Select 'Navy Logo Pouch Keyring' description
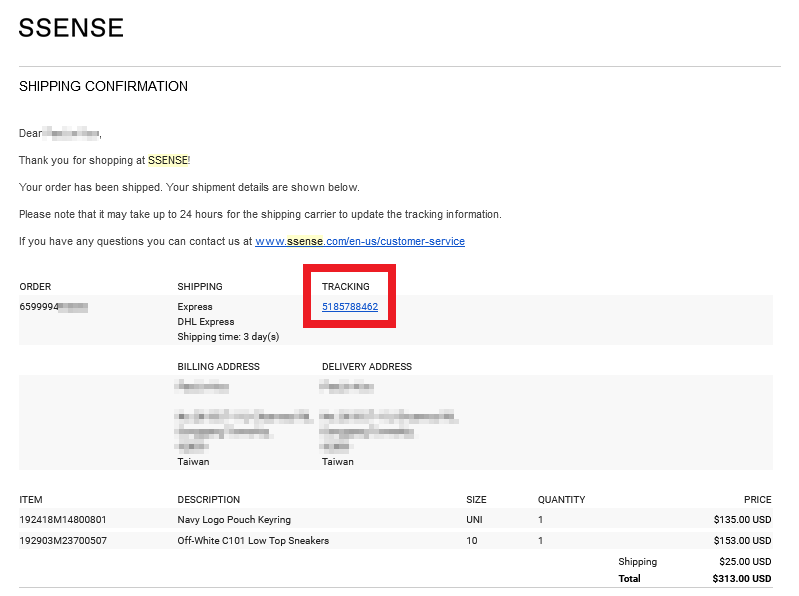The width and height of the screenshot is (799, 596). 234,520
